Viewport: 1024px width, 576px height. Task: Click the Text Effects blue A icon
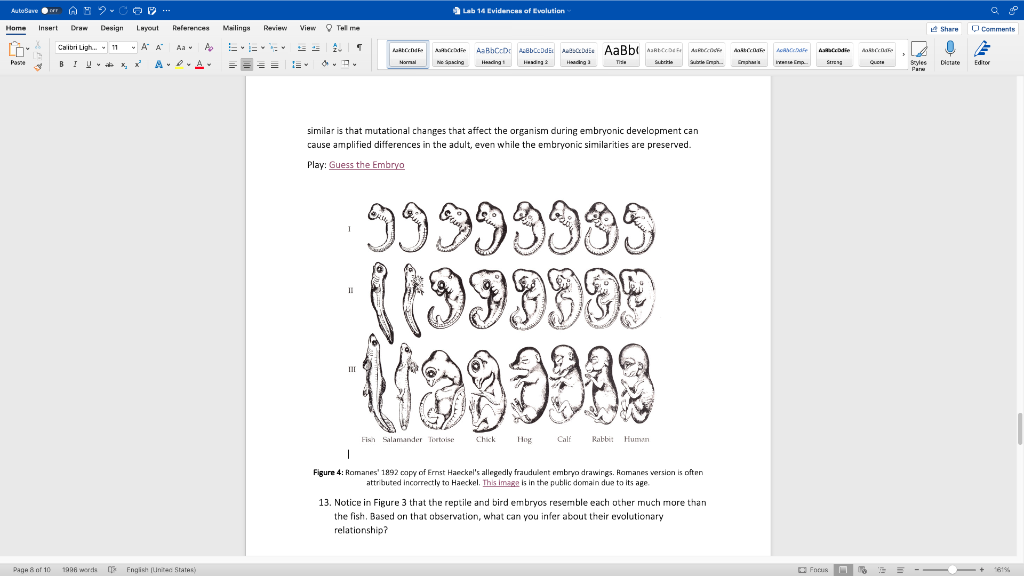158,65
